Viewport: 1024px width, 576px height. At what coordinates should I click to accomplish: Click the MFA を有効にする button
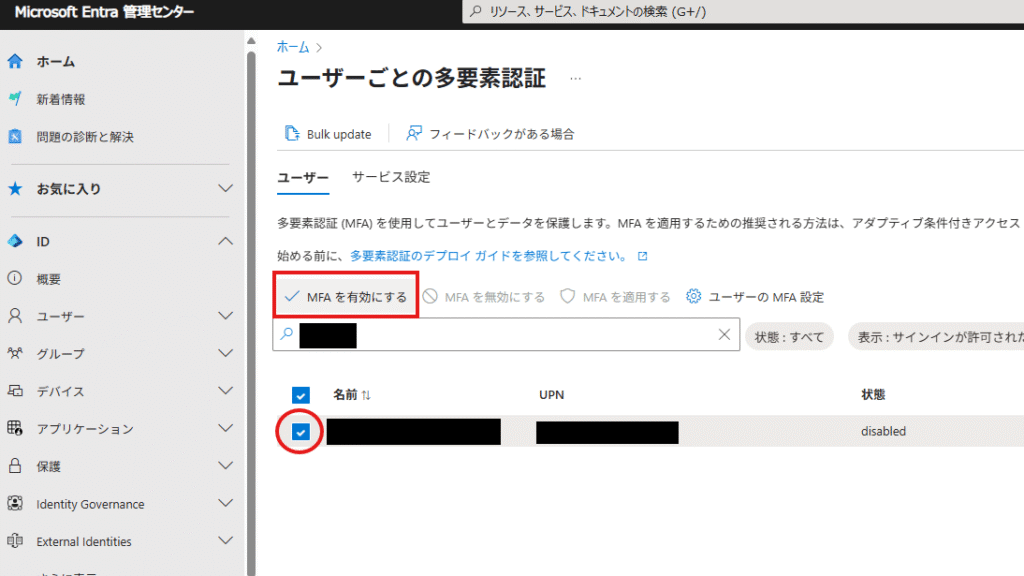(x=345, y=296)
